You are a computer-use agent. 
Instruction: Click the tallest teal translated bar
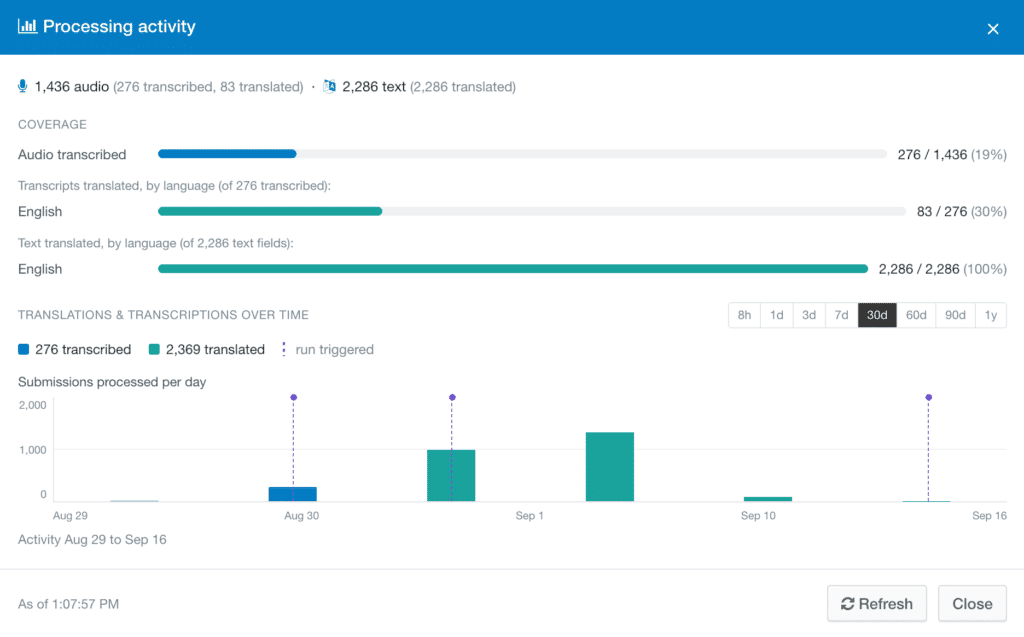(x=610, y=466)
